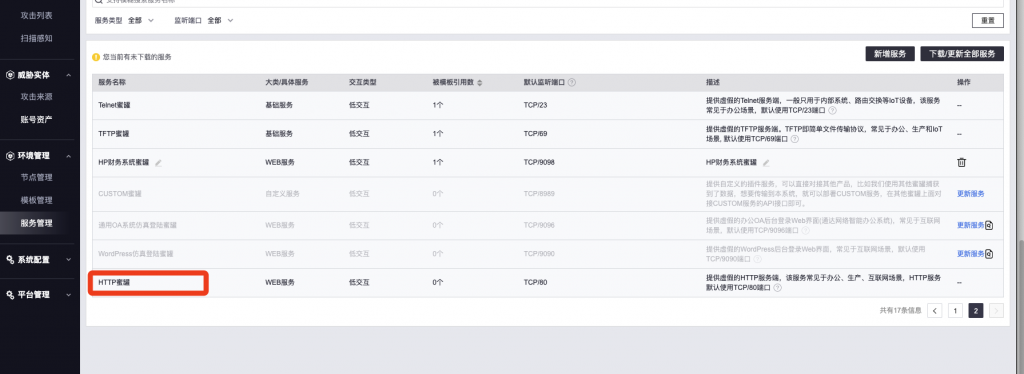Open the 服务类型 全部 dropdown
This screenshot has width=1024, height=374.
[x=140, y=20]
